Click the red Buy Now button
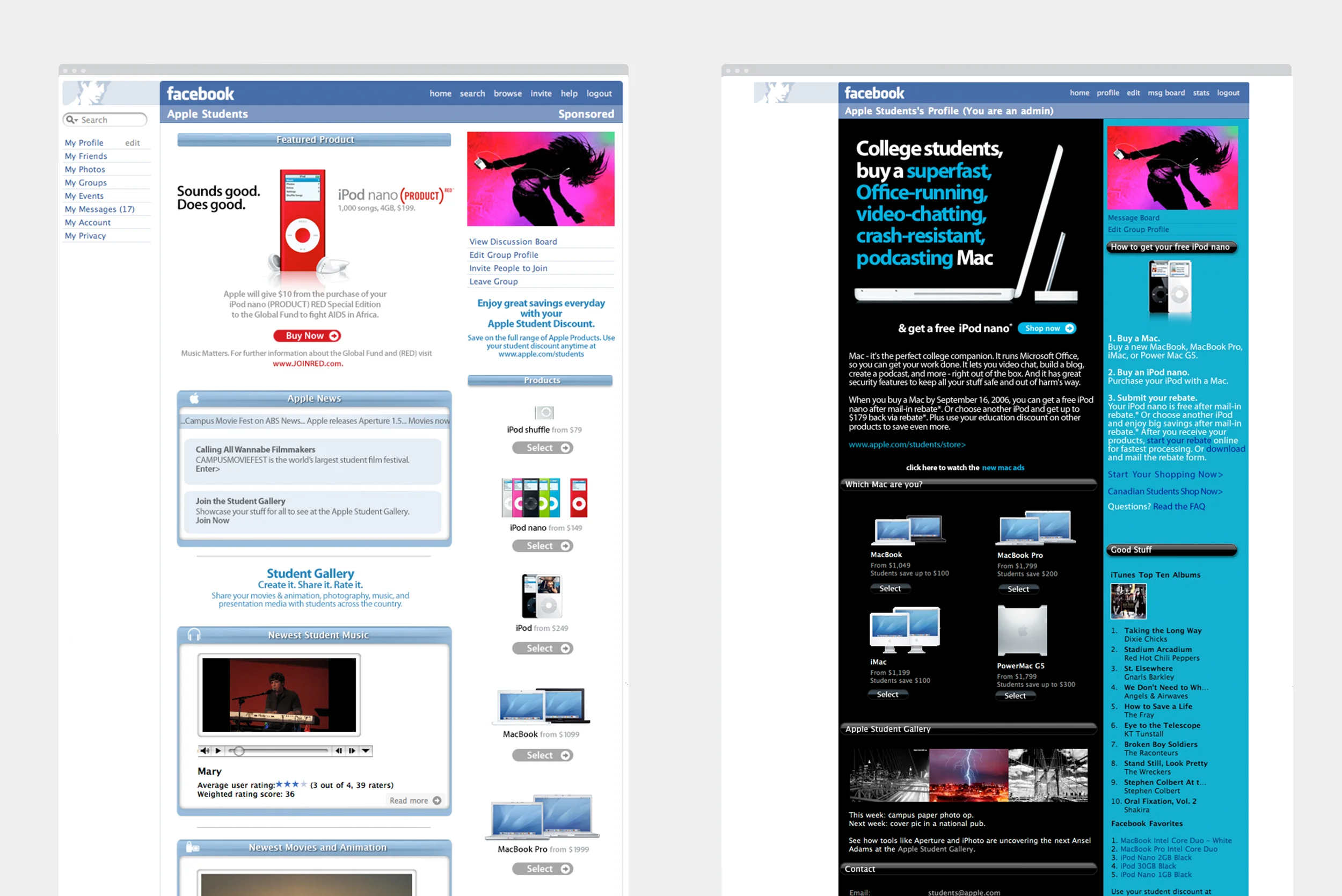Screen dimensions: 1342x896 point(308,336)
